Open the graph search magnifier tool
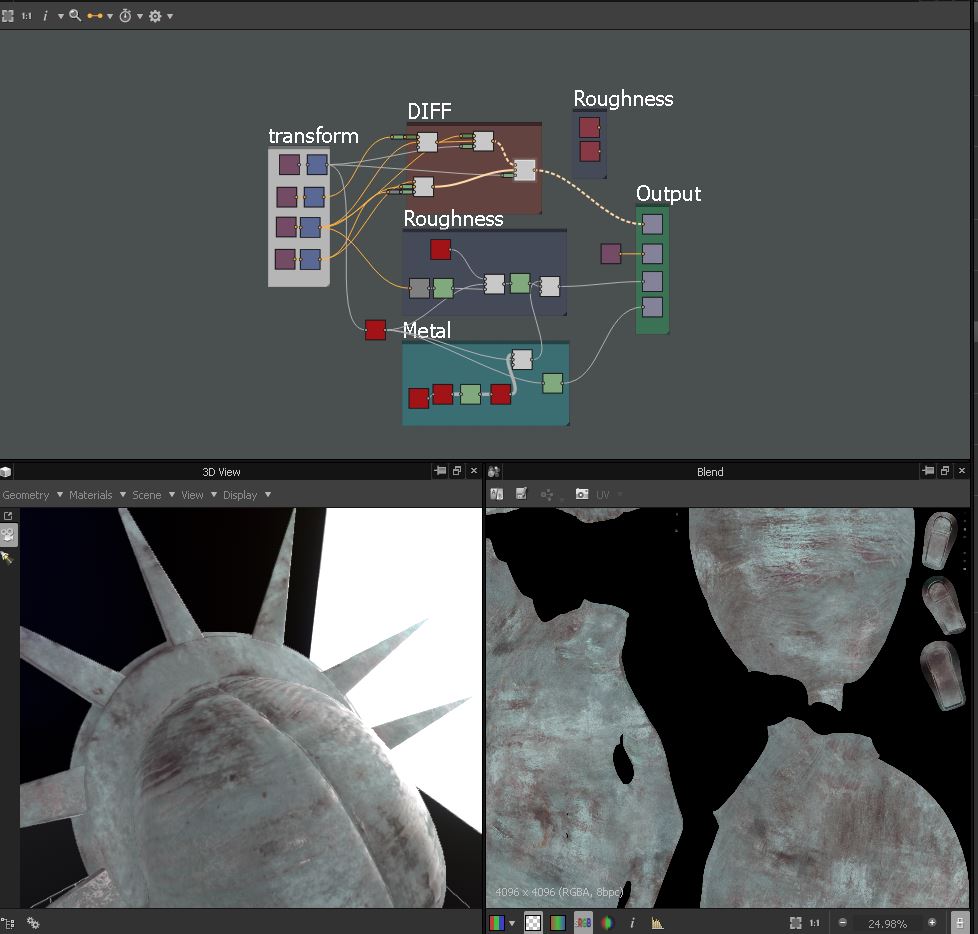Image resolution: width=978 pixels, height=934 pixels. pos(75,16)
